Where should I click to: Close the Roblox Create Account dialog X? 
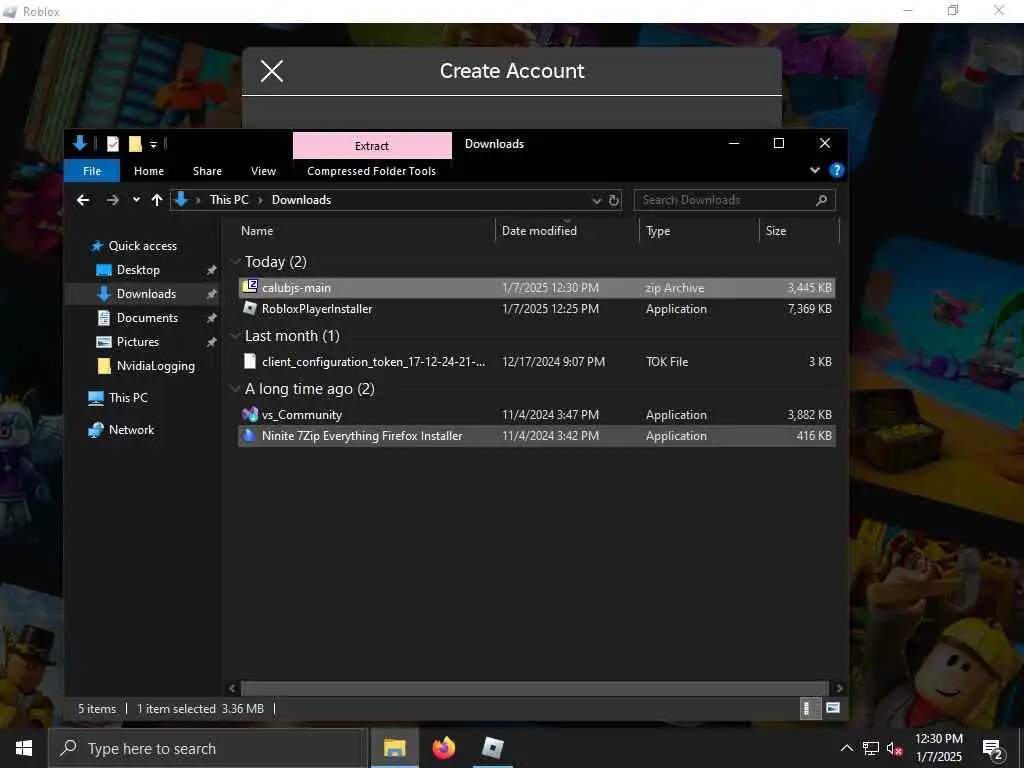272,71
